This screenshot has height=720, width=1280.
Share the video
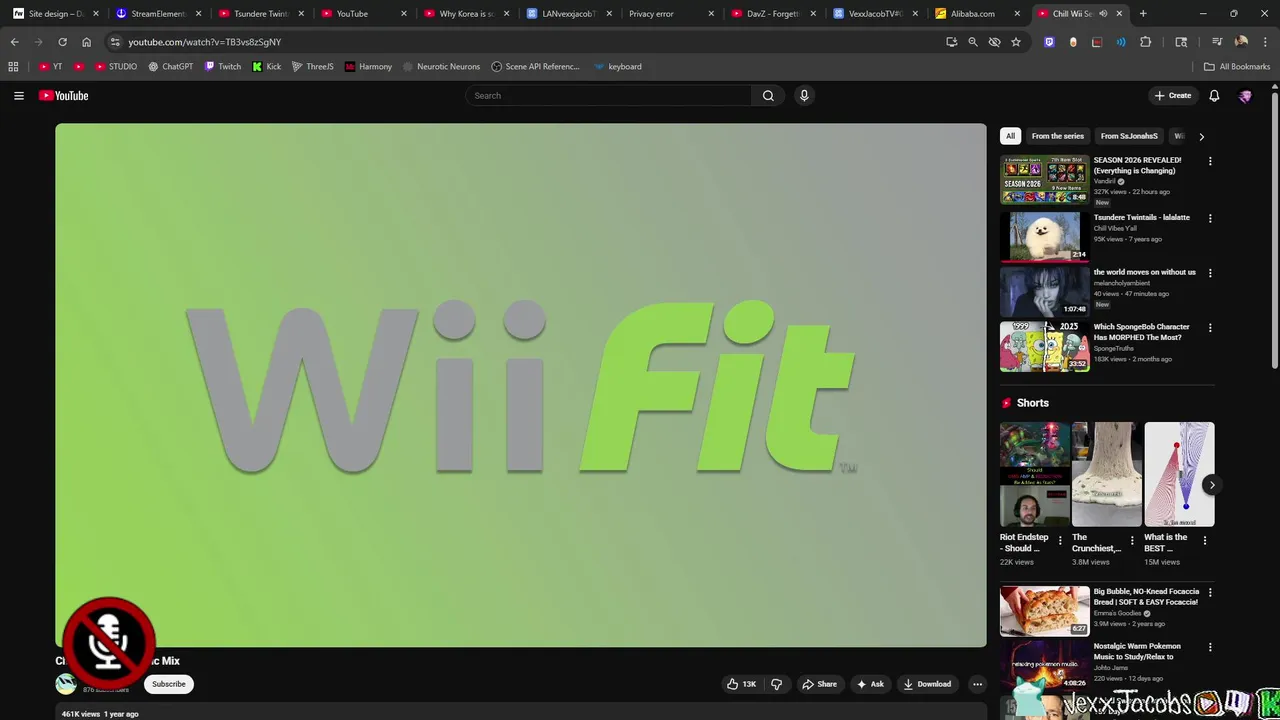click(x=819, y=684)
